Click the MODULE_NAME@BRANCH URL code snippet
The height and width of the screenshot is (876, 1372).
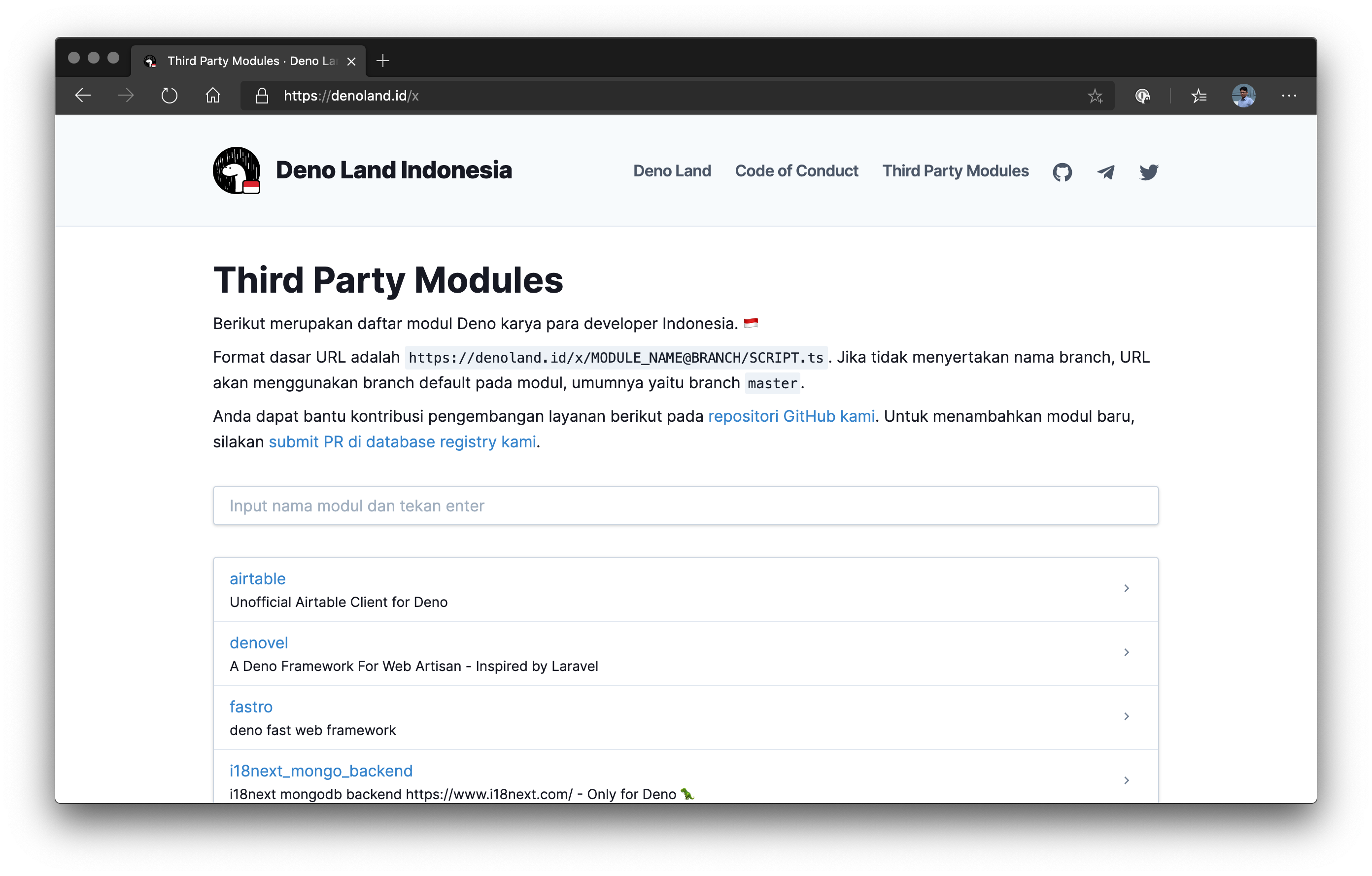click(x=616, y=358)
